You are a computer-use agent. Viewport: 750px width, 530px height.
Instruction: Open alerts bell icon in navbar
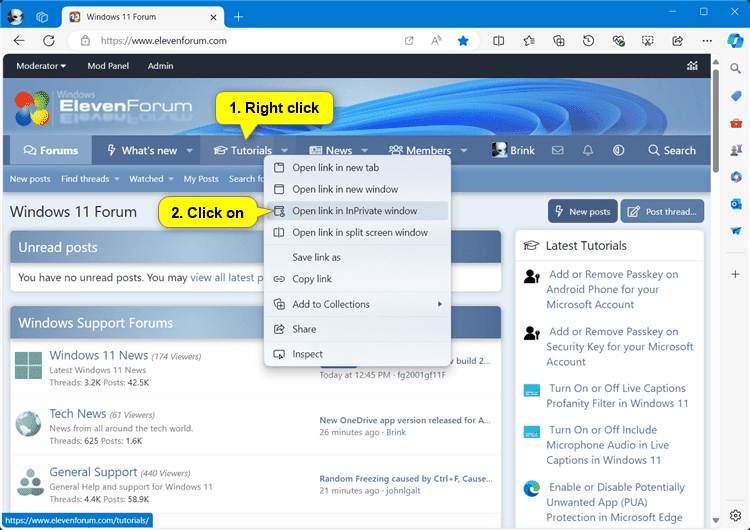click(x=588, y=151)
